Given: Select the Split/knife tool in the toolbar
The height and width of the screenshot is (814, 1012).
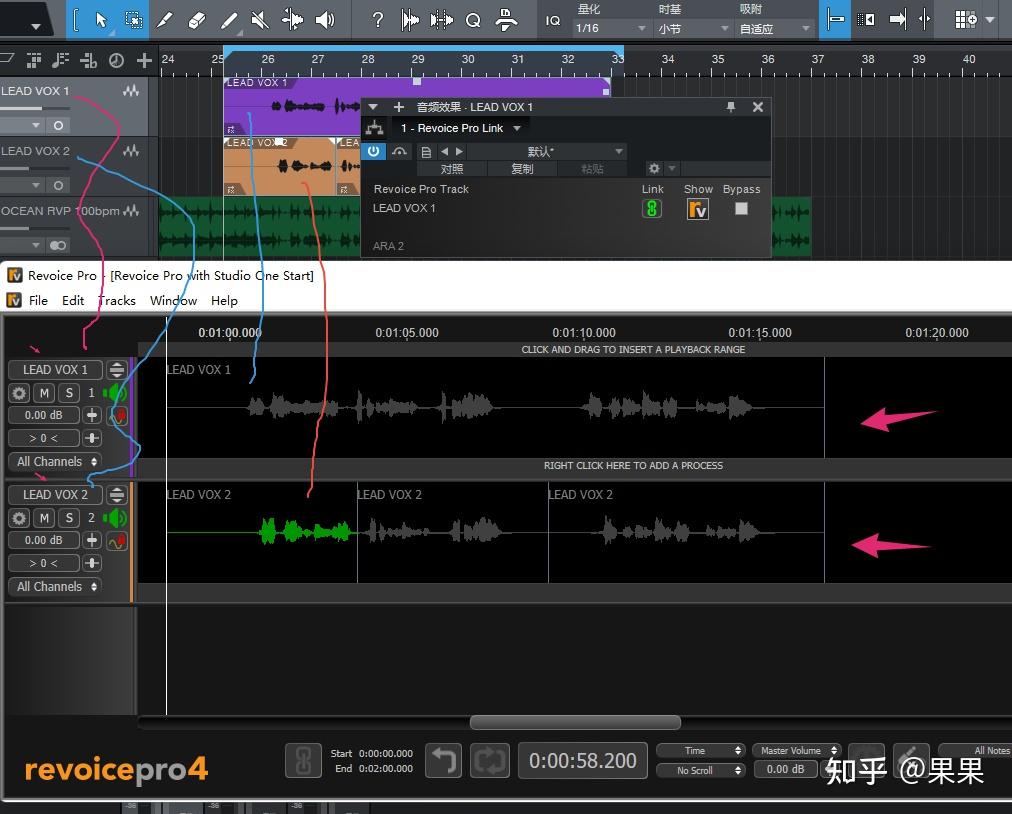Looking at the screenshot, I should coord(165,20).
